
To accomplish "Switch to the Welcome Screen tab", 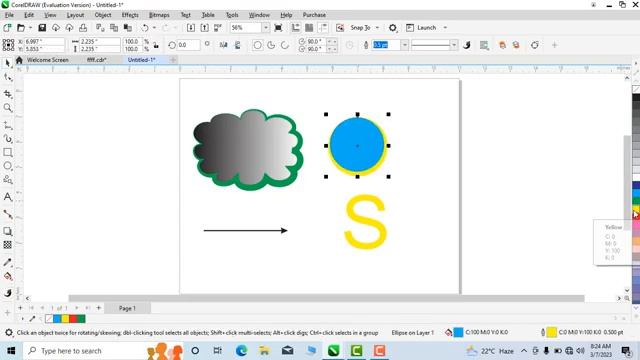I will tap(47, 60).
